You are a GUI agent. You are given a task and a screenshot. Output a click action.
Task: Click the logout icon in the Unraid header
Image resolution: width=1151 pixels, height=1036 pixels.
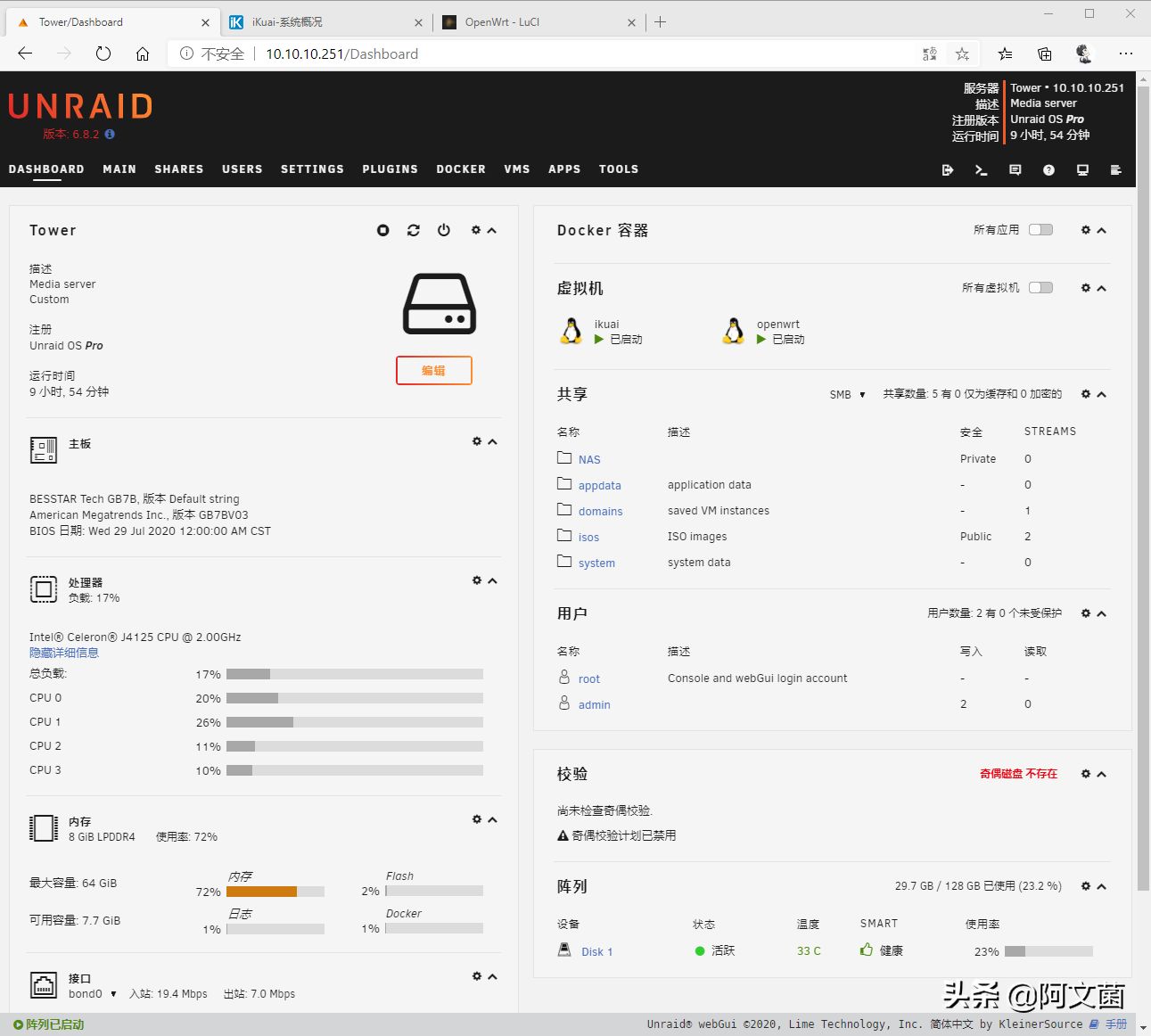coord(948,170)
